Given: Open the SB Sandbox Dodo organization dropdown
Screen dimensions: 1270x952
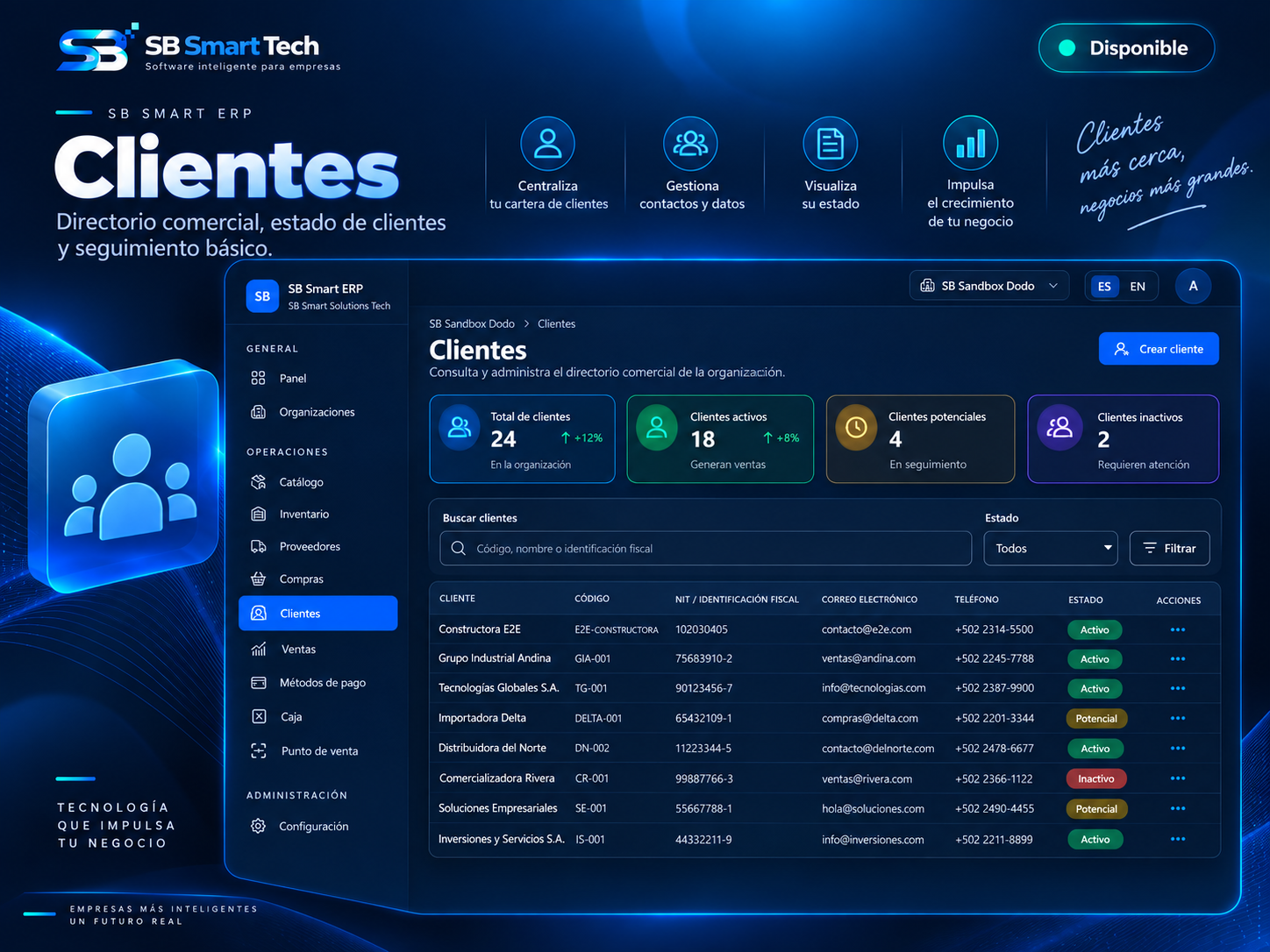Looking at the screenshot, I should pyautogui.click(x=988, y=286).
